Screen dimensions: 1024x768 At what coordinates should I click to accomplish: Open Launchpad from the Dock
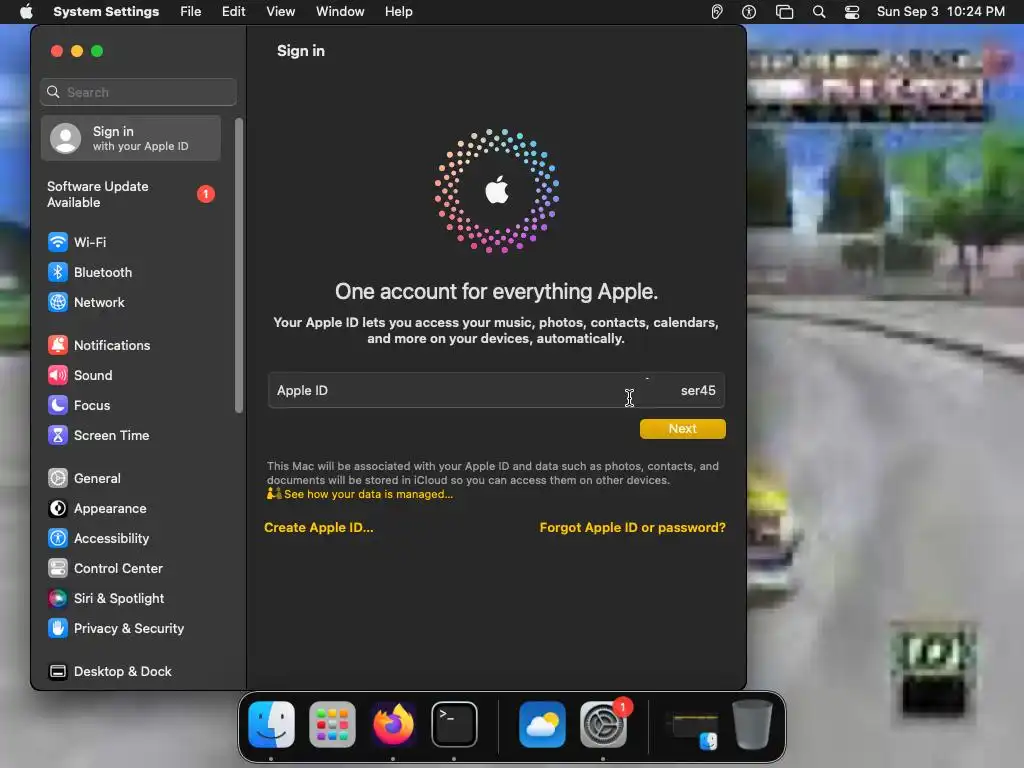[x=332, y=724]
